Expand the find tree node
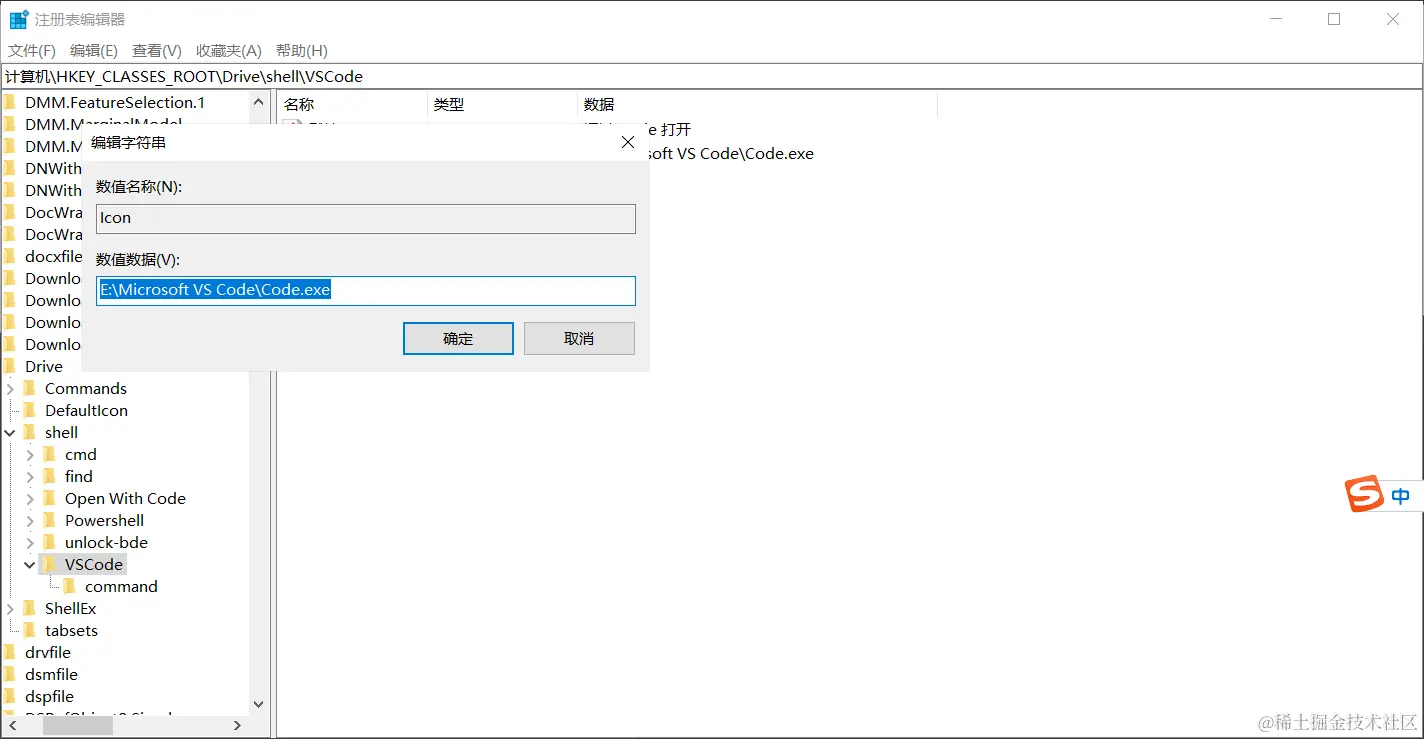 [x=30, y=476]
